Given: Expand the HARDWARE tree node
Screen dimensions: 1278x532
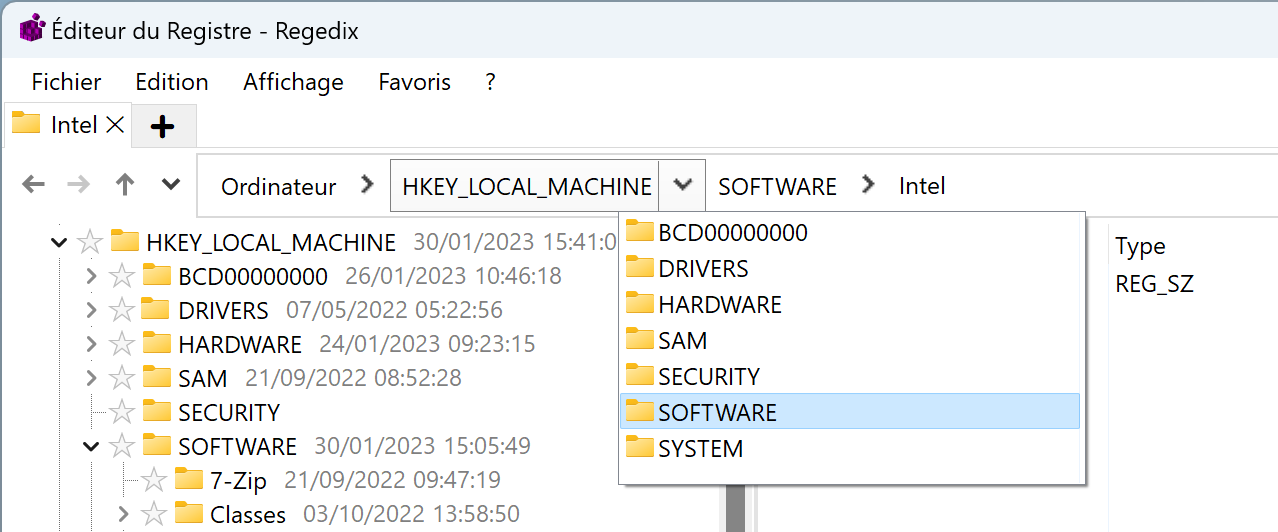Looking at the screenshot, I should [91, 344].
